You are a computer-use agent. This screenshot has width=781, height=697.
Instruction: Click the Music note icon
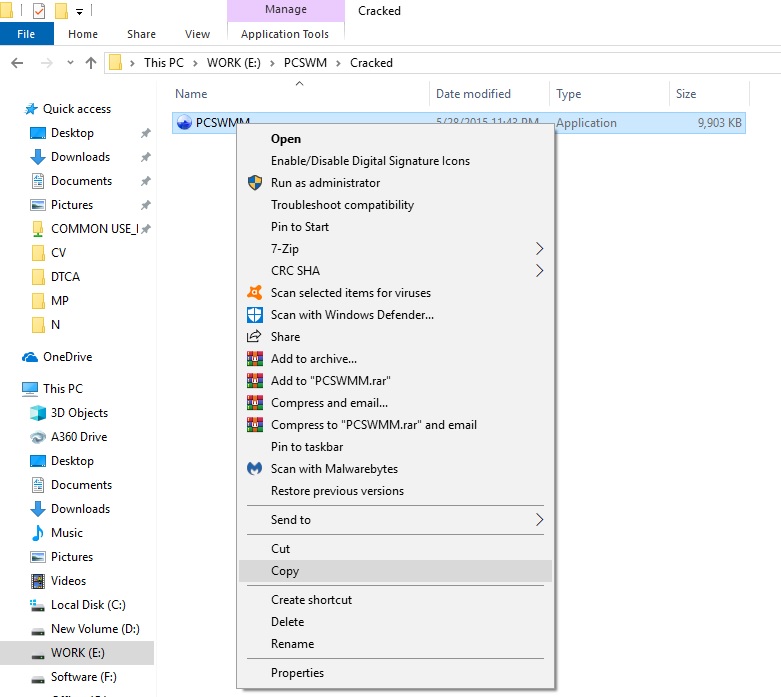[x=37, y=533]
